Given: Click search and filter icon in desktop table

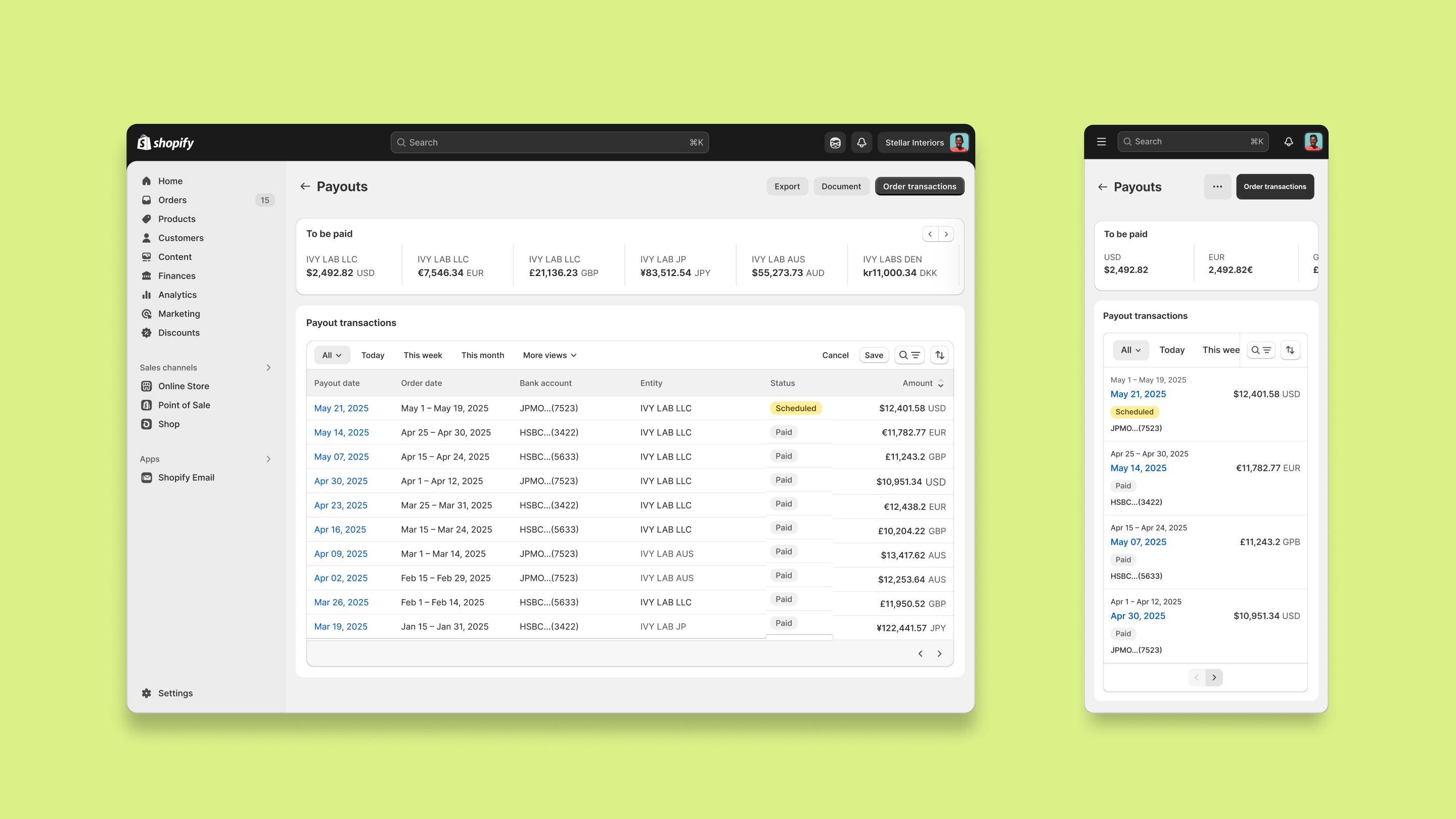Looking at the screenshot, I should (909, 355).
